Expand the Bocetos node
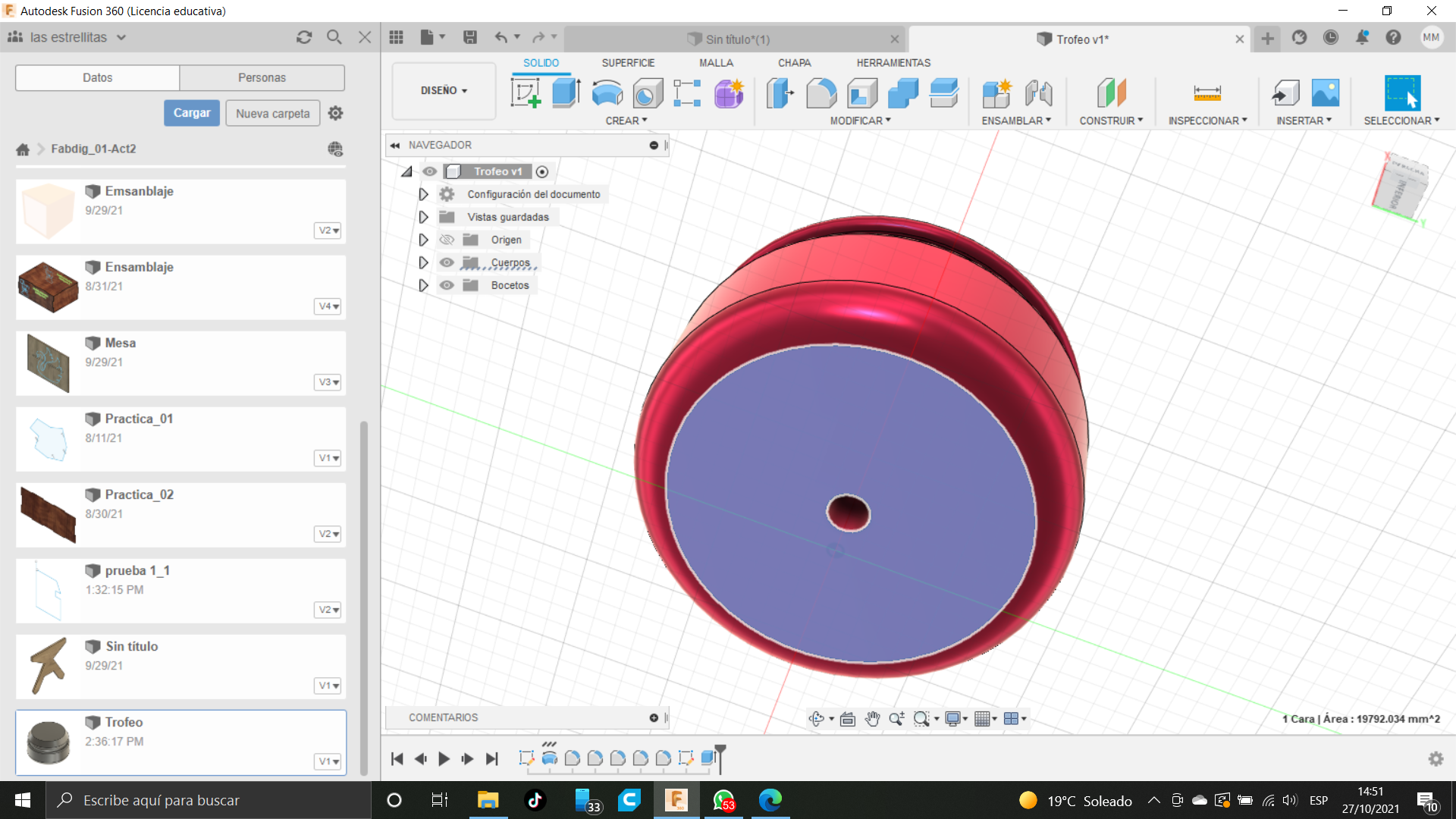 423,285
